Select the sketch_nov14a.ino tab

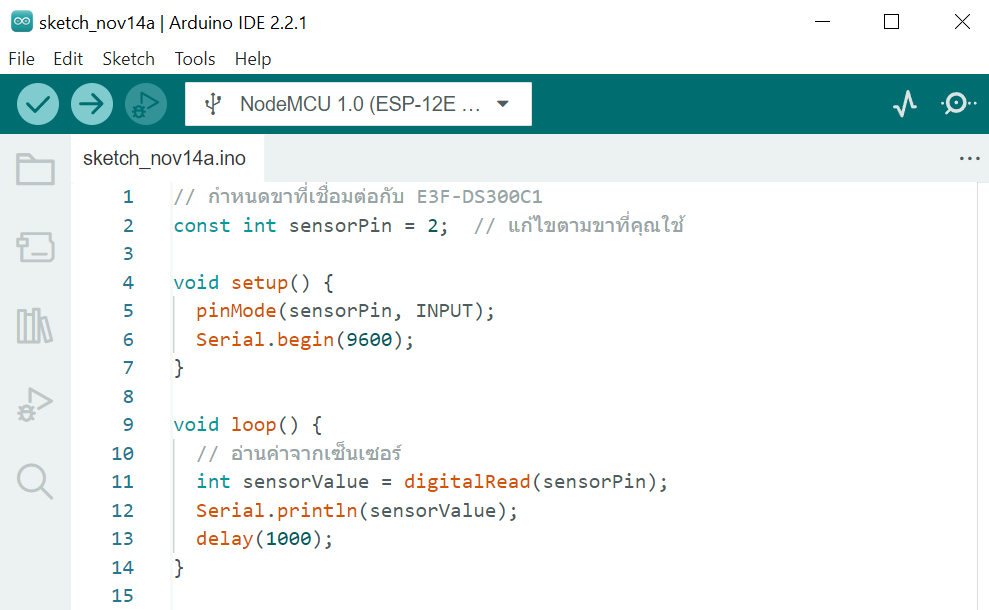(165, 158)
